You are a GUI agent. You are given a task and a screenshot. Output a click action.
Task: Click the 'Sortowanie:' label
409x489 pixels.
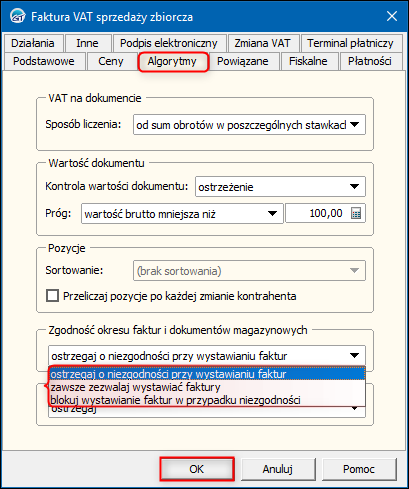74,270
